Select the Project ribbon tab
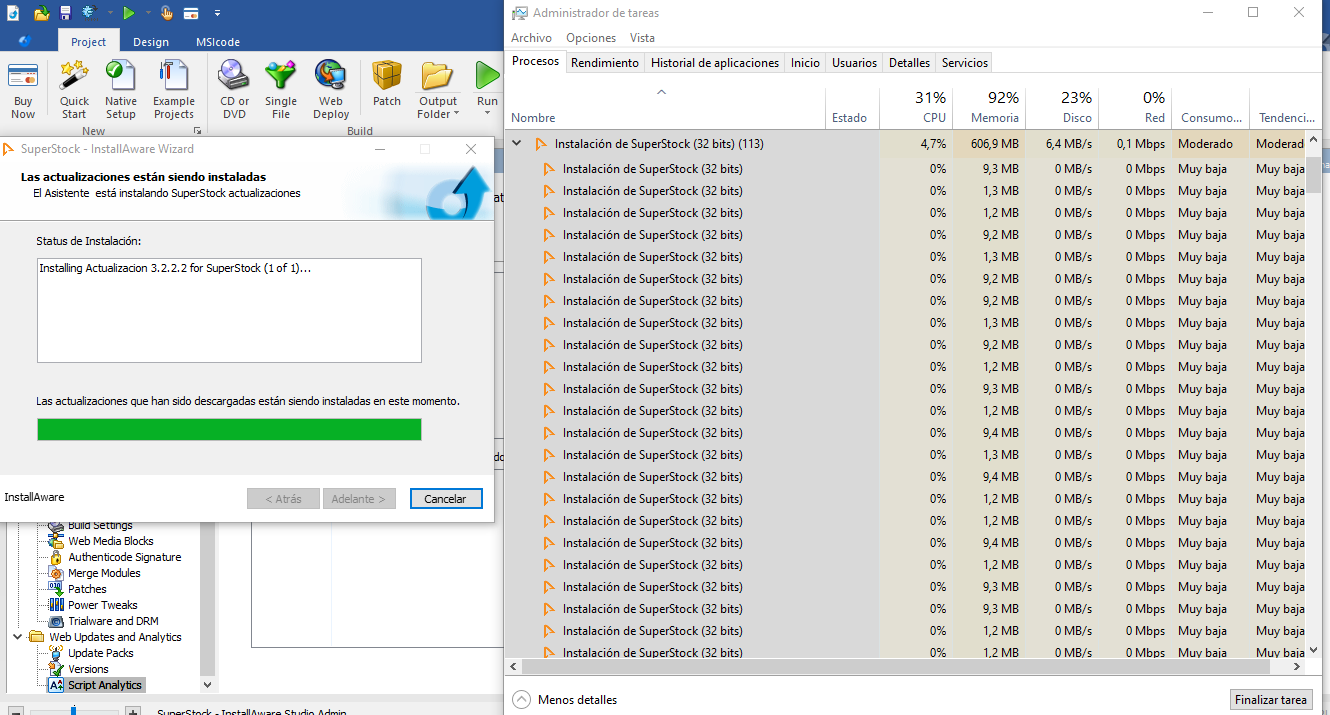Image resolution: width=1330 pixels, height=715 pixels. 89,41
